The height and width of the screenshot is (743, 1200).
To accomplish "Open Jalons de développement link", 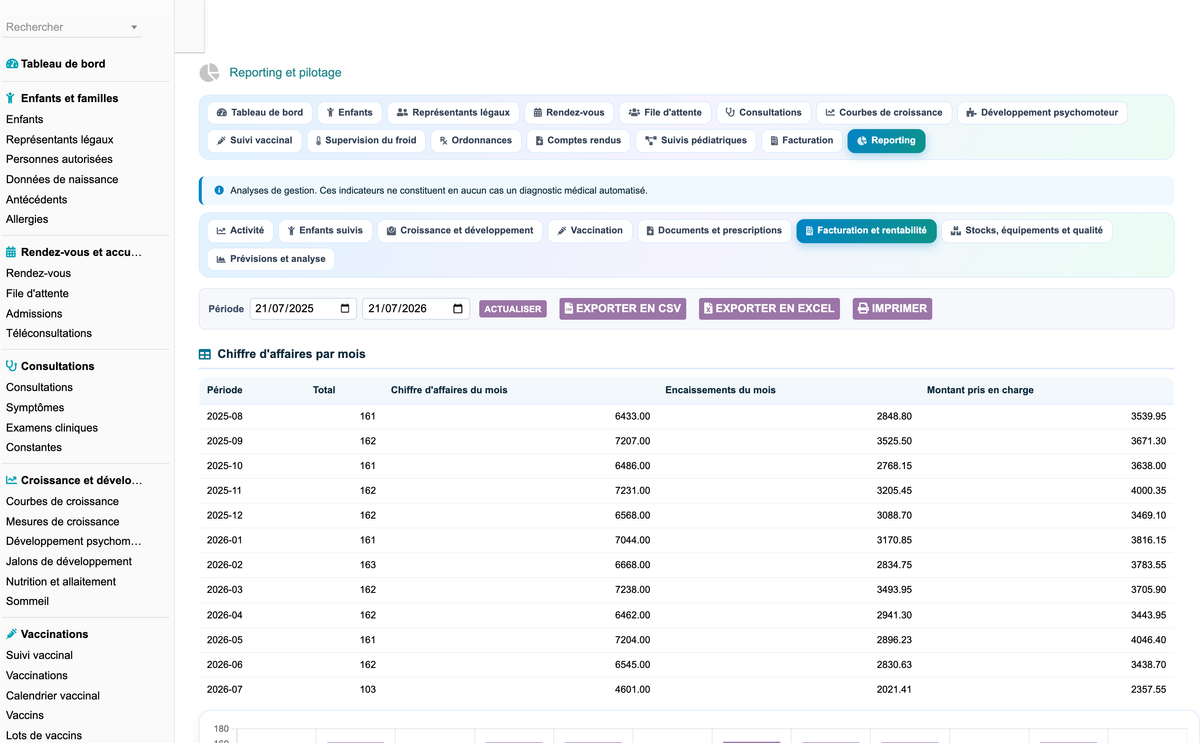I will [69, 561].
